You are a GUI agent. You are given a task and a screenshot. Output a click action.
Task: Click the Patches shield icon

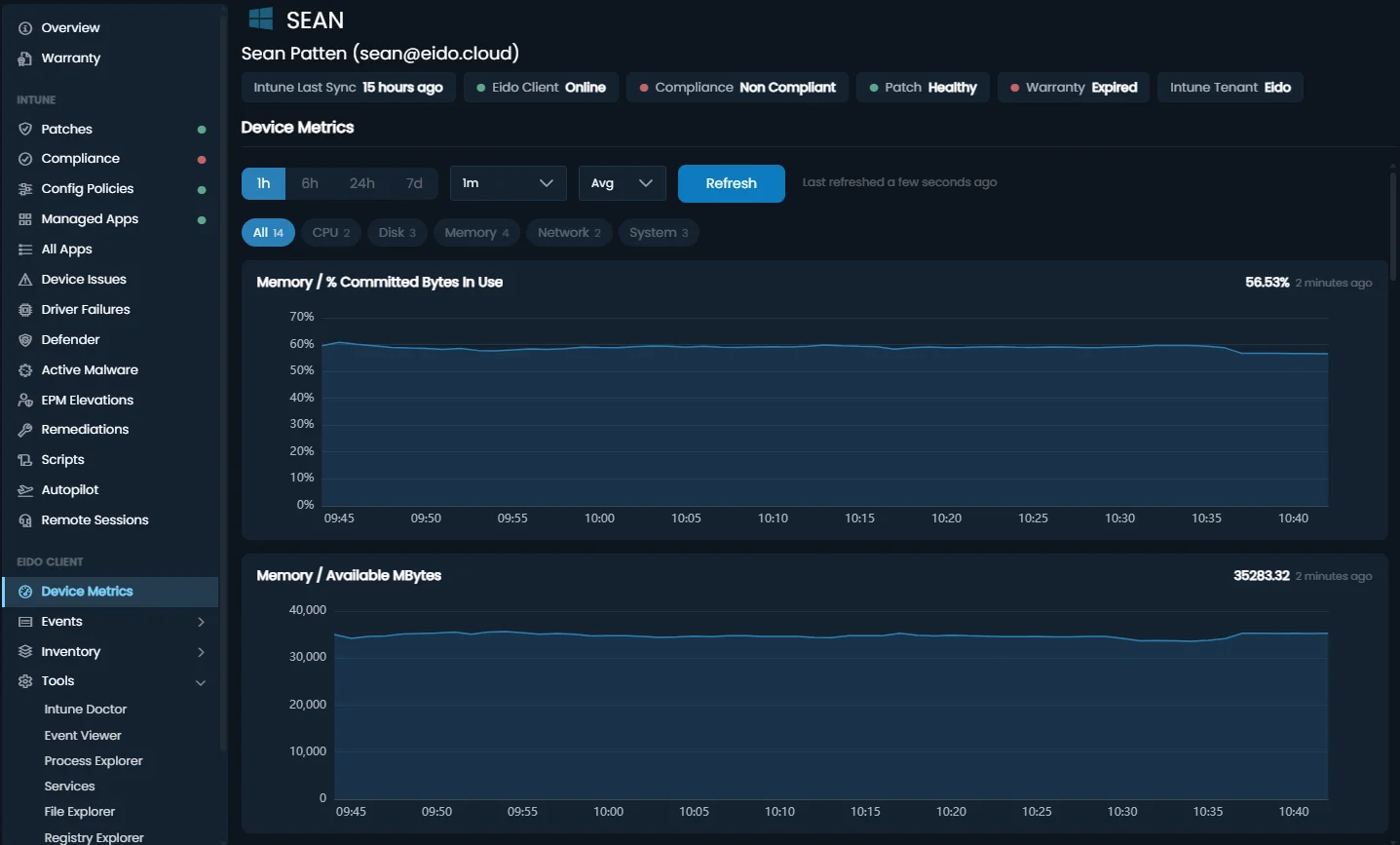coord(25,129)
